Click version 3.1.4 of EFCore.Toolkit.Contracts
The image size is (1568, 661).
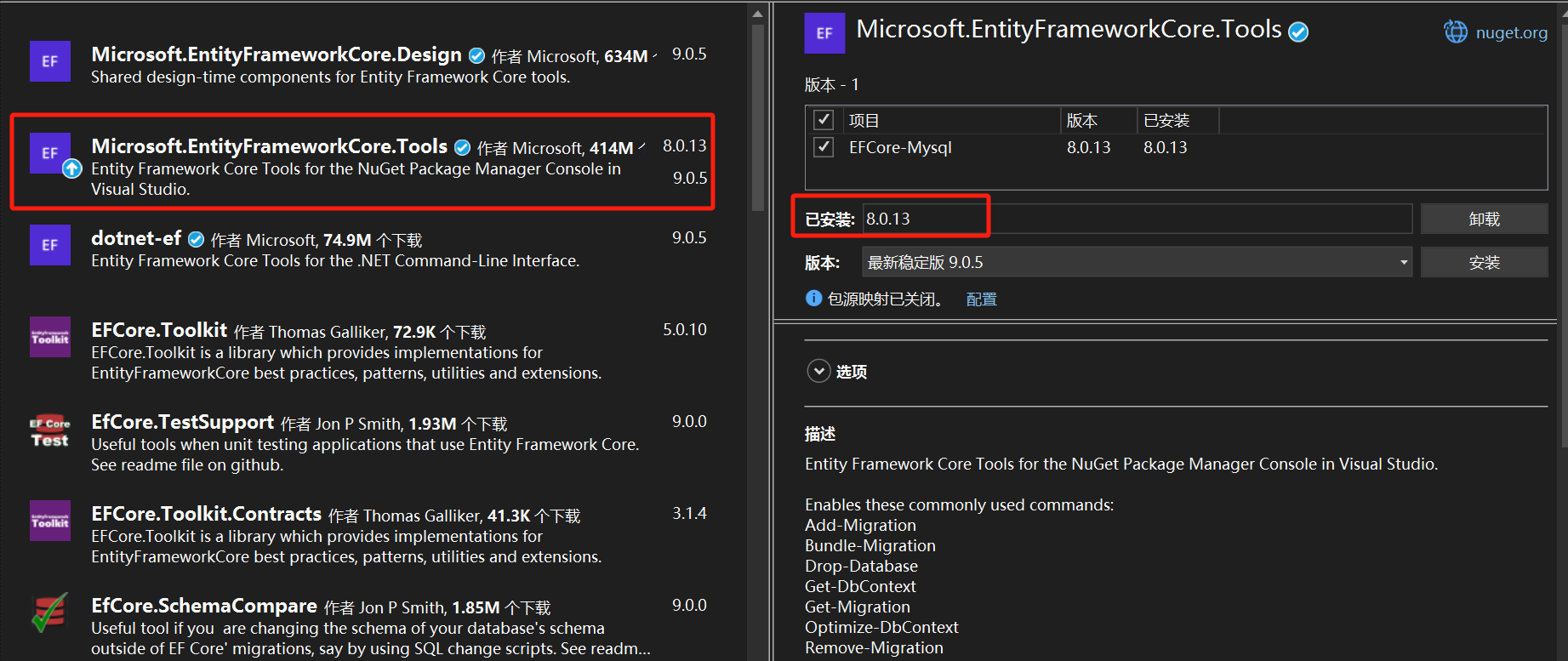pyautogui.click(x=689, y=513)
